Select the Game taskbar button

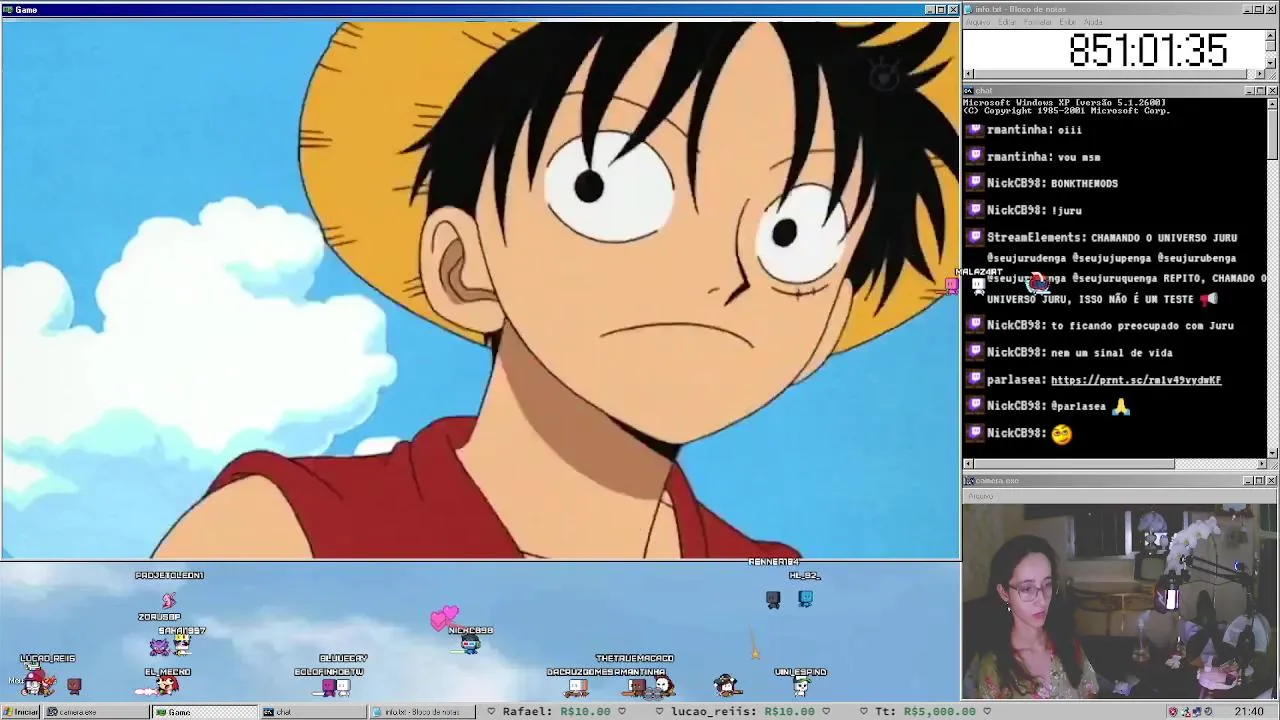pos(204,712)
